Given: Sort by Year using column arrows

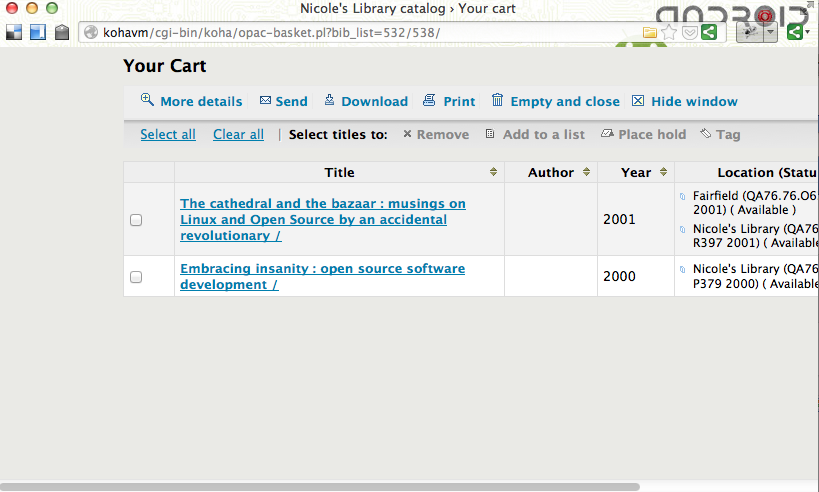Looking at the screenshot, I should 663,172.
